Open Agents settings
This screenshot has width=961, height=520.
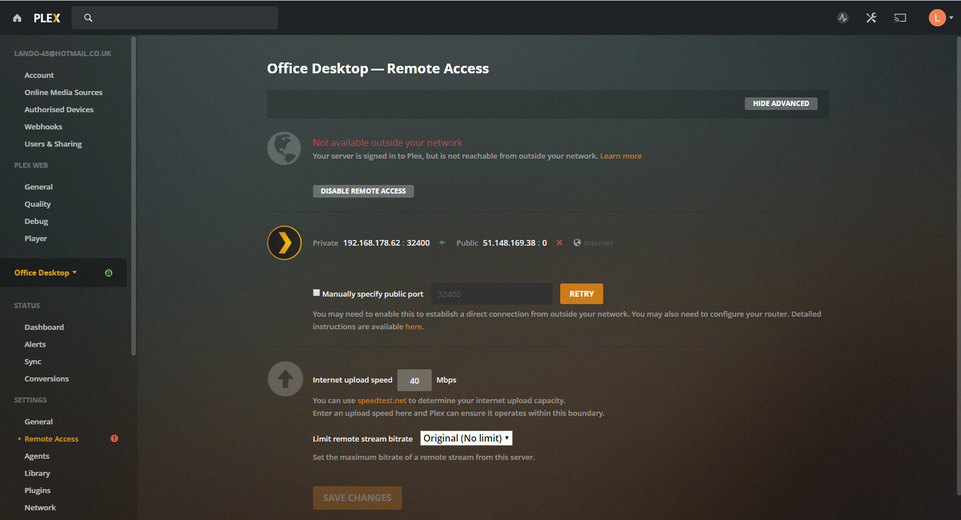(x=37, y=456)
